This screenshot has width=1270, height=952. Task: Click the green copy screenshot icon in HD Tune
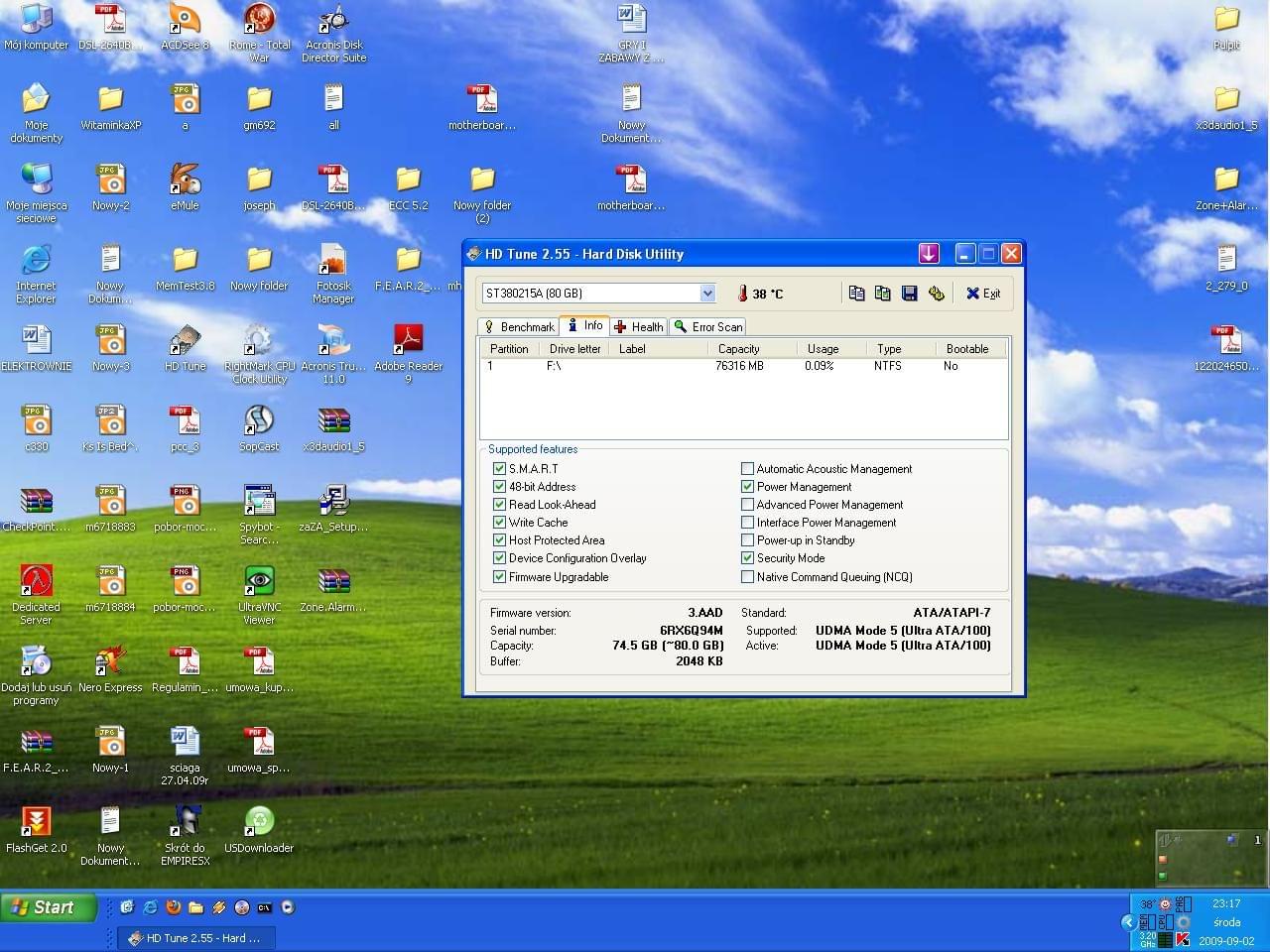pos(882,294)
